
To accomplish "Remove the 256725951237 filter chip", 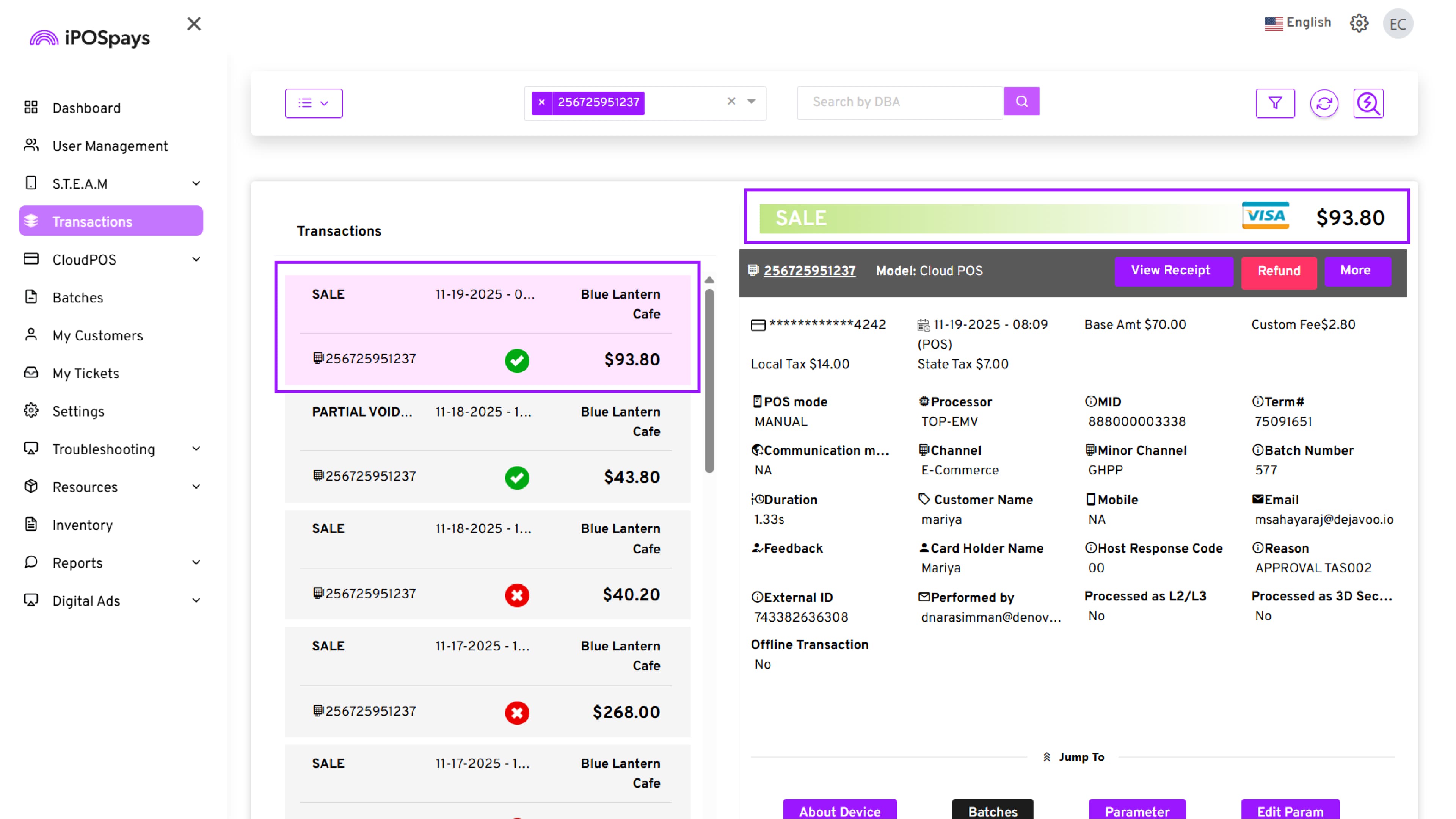I will pyautogui.click(x=541, y=102).
